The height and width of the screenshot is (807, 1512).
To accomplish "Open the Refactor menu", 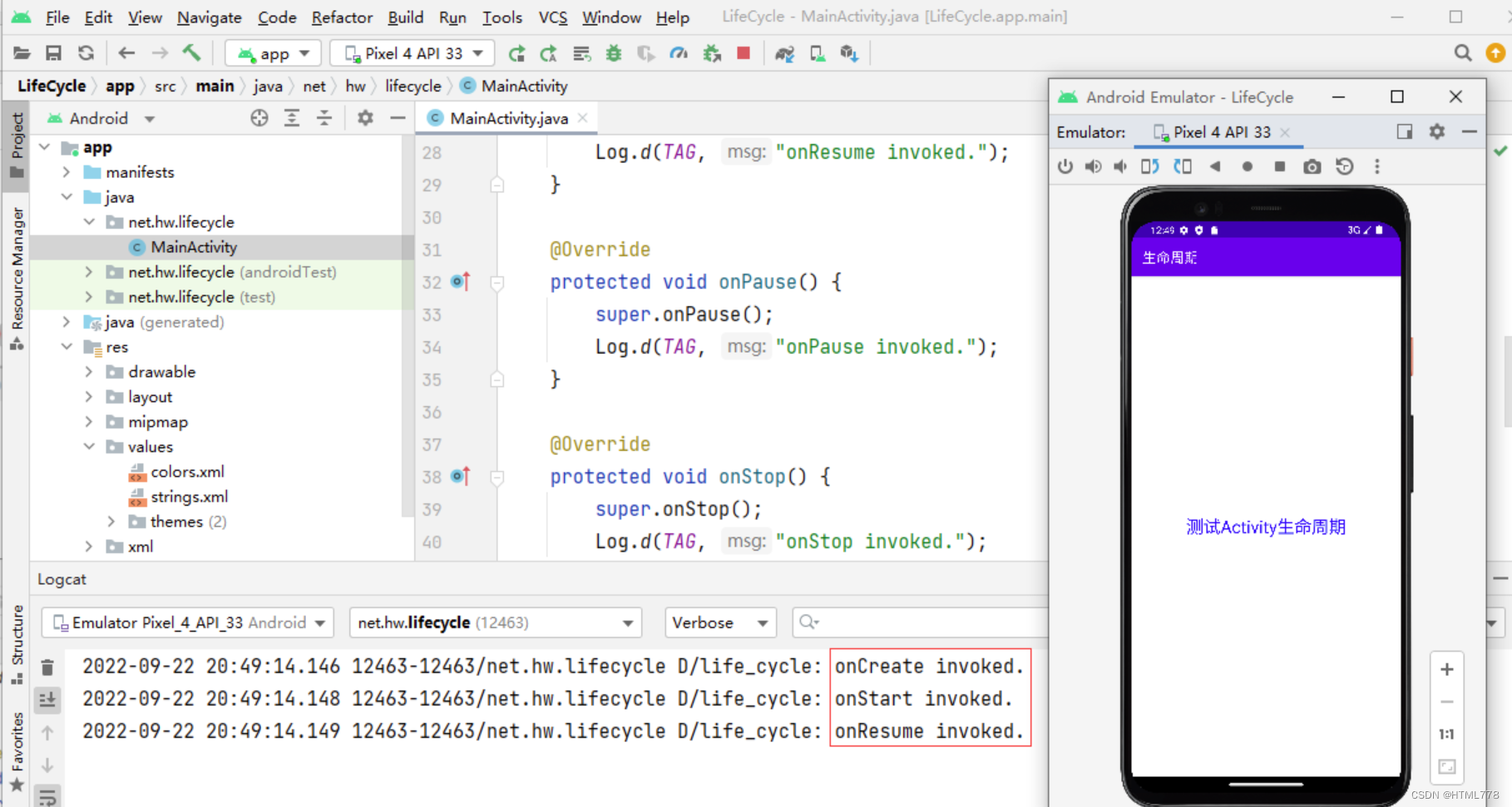I will 342,17.
